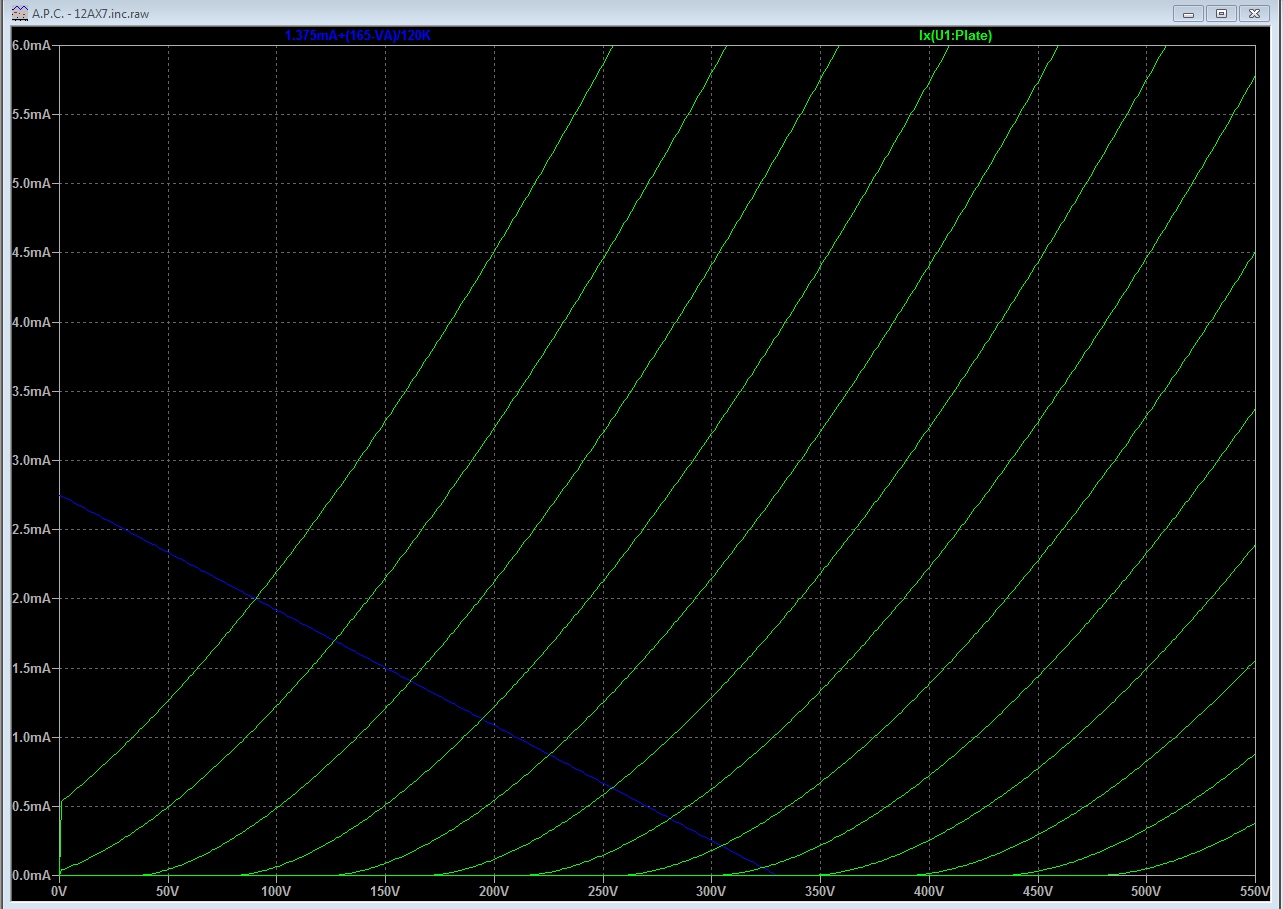This screenshot has width=1283, height=909.
Task: Click the 4.5mA vertical axis tick label
Action: point(31,253)
